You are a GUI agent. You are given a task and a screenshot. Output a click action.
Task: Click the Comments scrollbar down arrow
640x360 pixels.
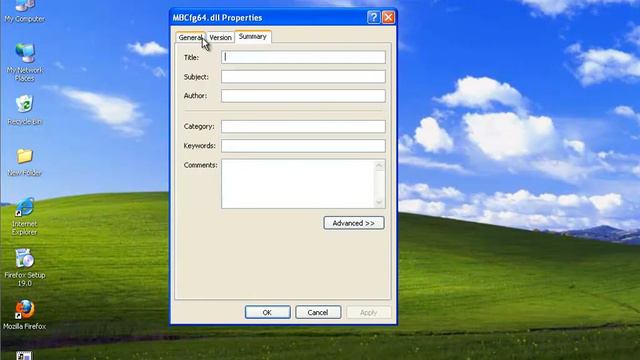[x=379, y=202]
